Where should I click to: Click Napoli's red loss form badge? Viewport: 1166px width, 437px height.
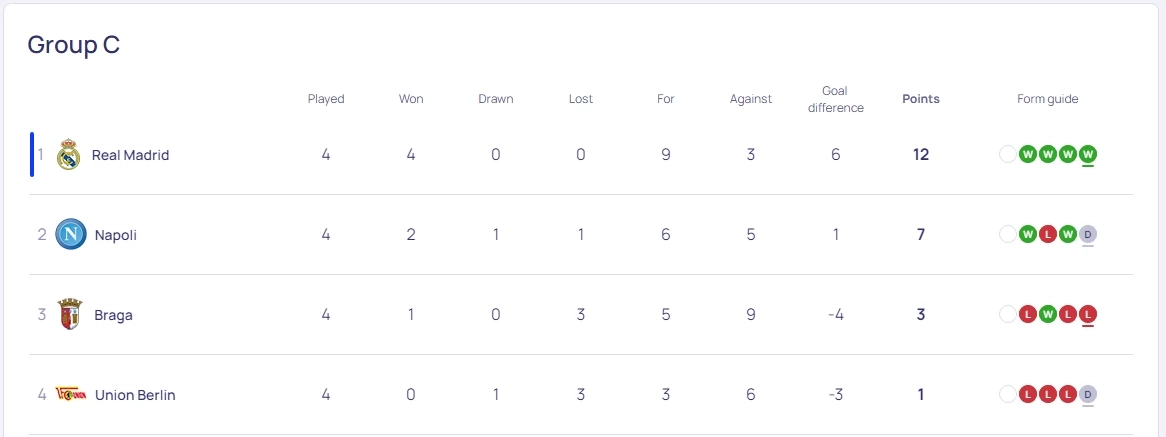(x=1048, y=234)
